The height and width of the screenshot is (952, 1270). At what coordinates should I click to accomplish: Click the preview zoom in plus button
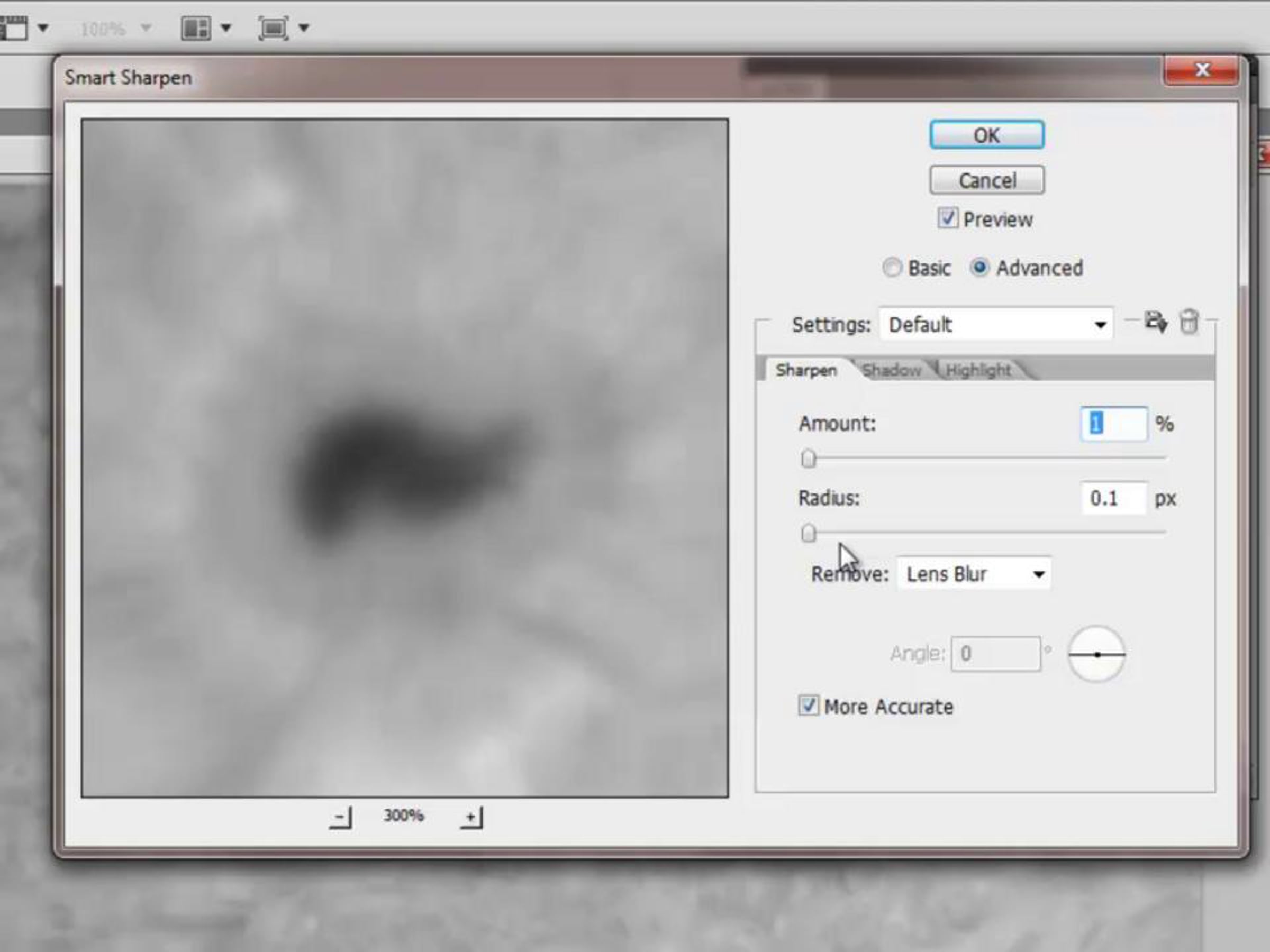[471, 817]
